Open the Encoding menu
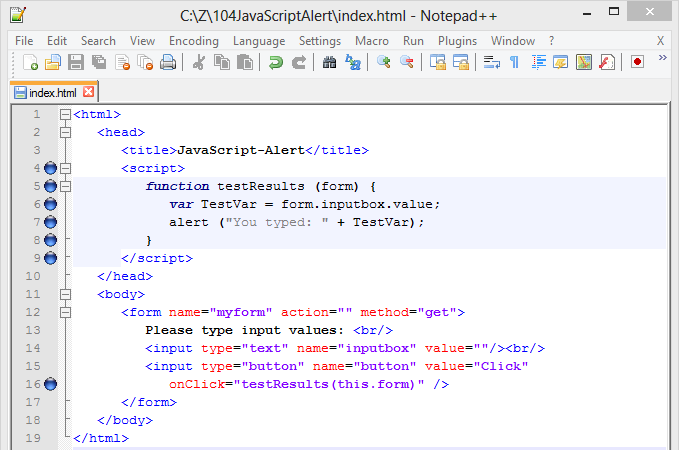 pos(193,41)
